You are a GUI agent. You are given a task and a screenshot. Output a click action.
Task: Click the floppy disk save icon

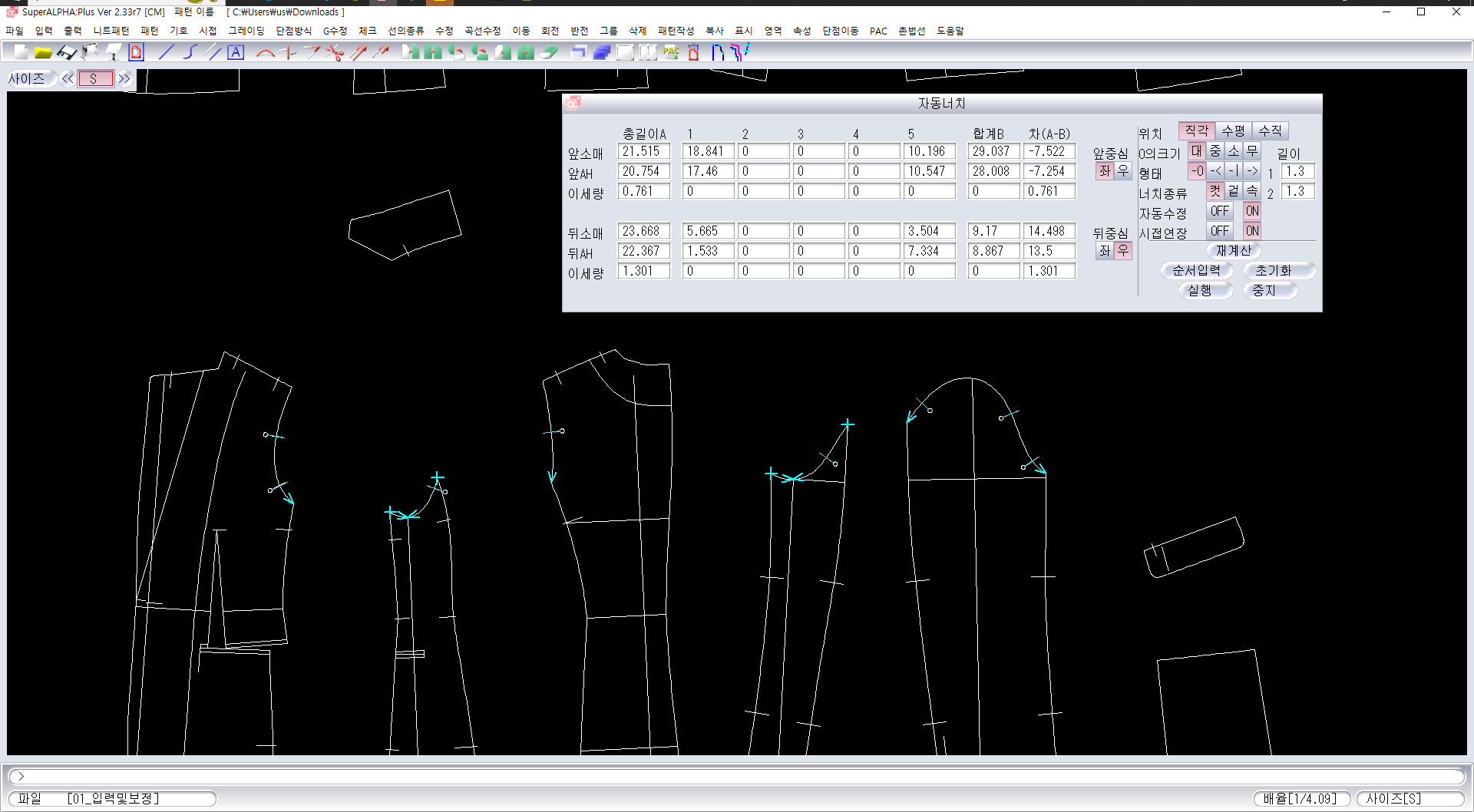click(67, 52)
